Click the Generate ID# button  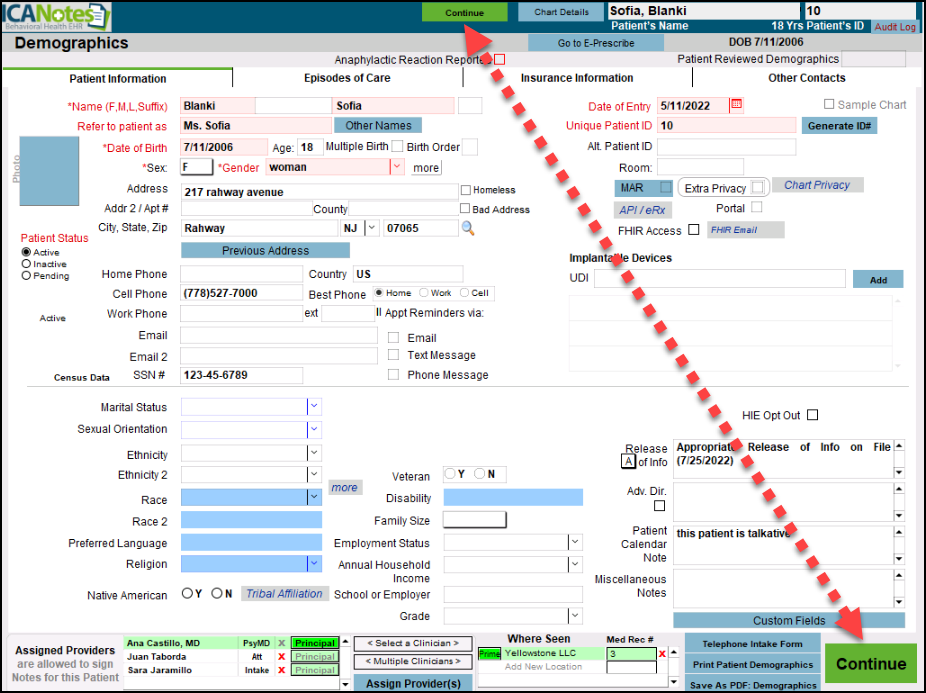[x=839, y=126]
